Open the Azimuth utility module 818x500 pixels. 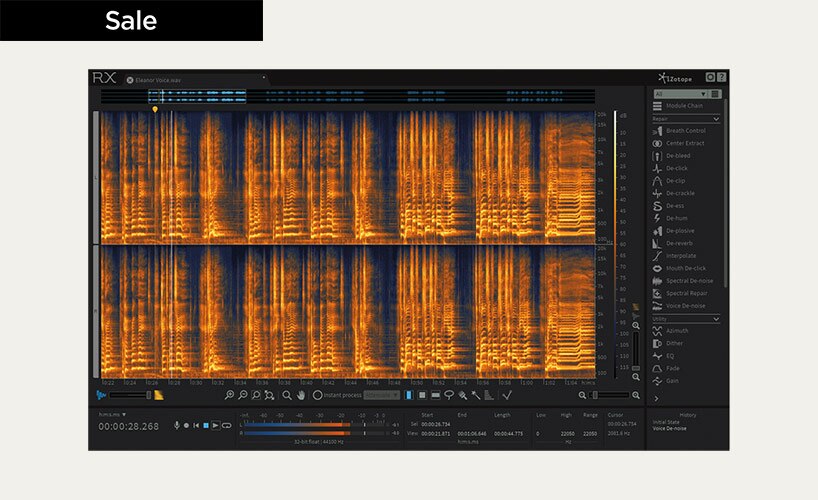(x=670, y=331)
